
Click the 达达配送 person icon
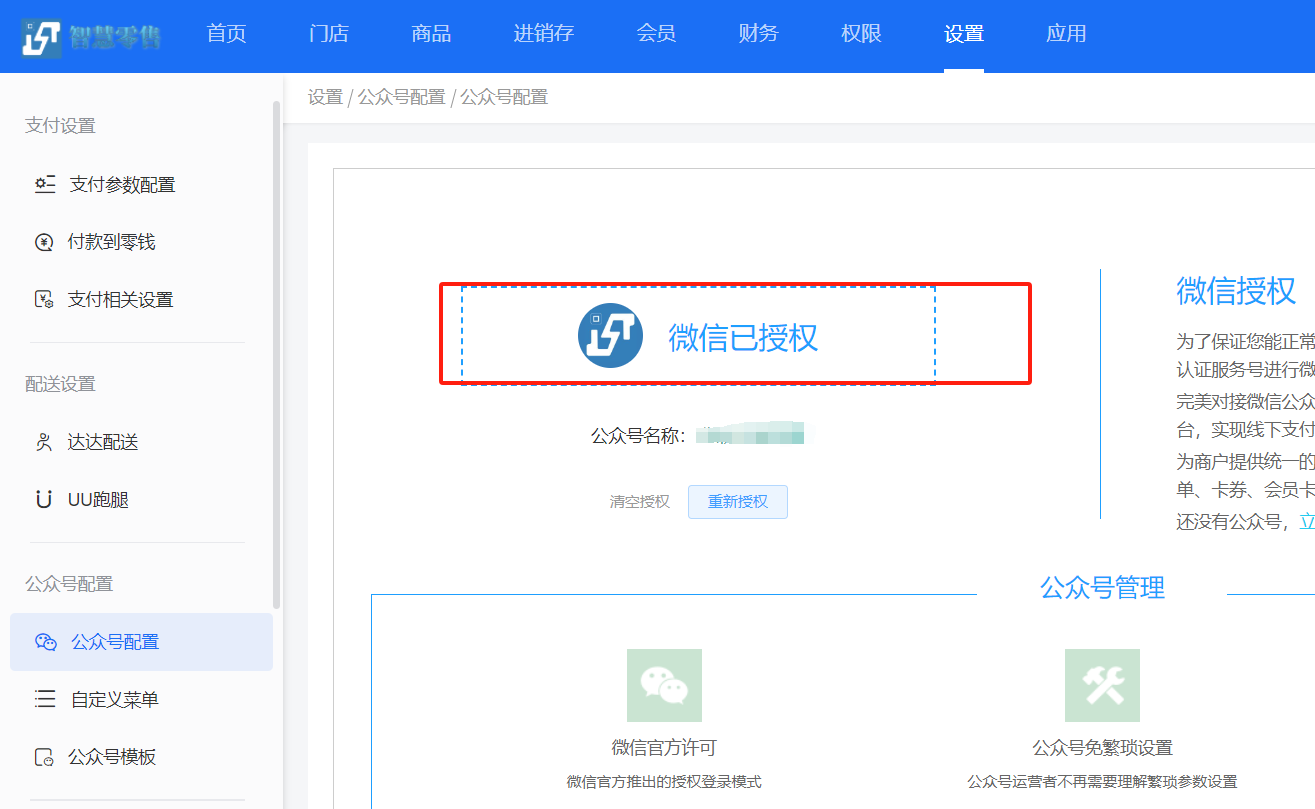(x=44, y=442)
